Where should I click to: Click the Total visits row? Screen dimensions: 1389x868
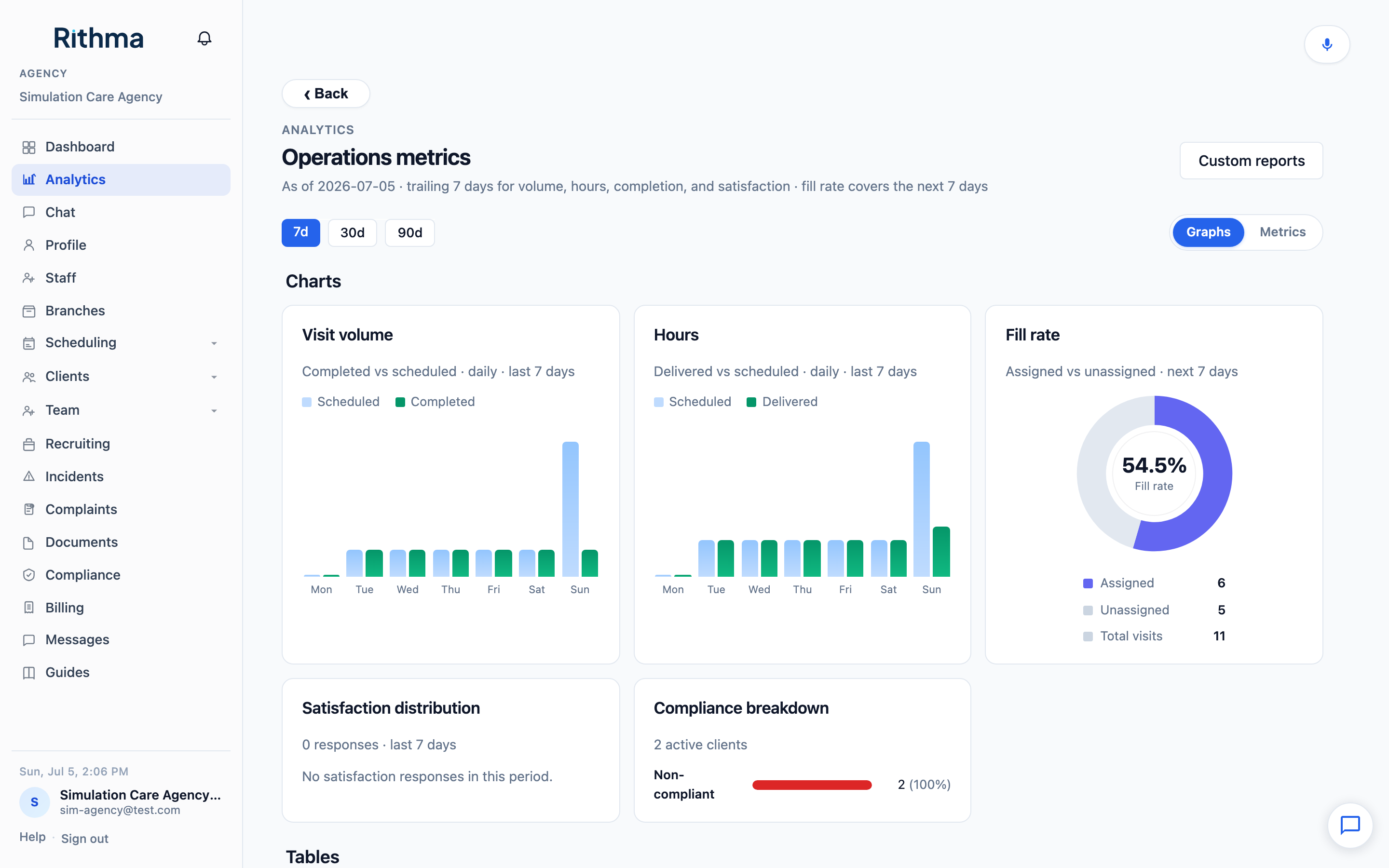pos(1154,636)
